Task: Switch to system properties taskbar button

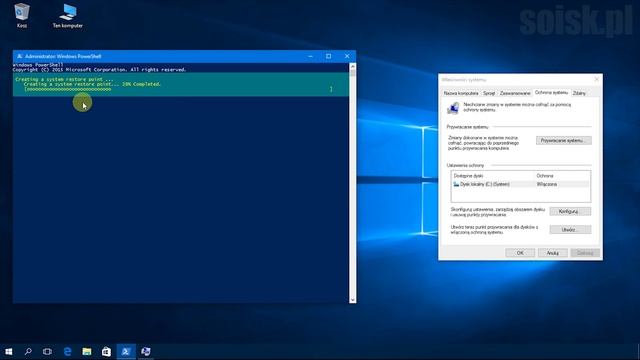Action: pos(146,351)
